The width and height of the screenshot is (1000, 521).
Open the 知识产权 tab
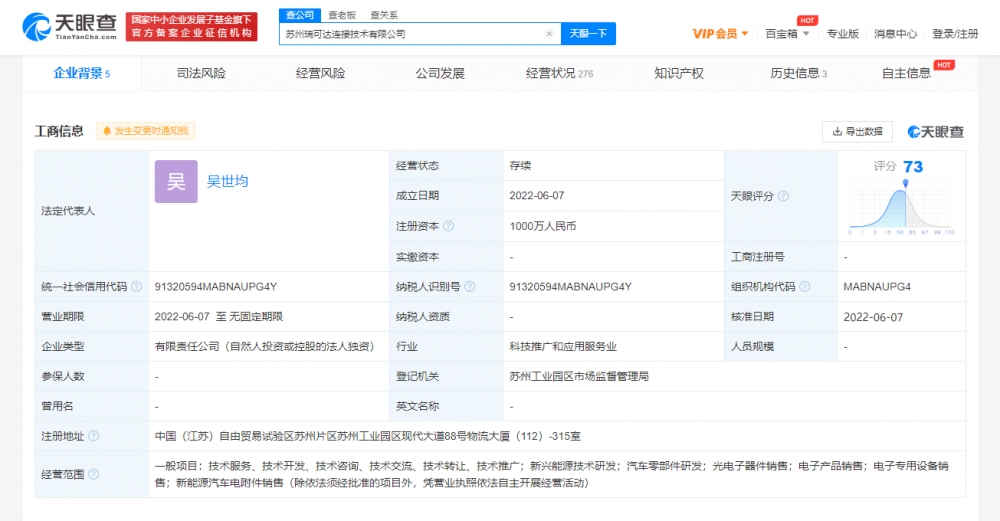[679, 73]
